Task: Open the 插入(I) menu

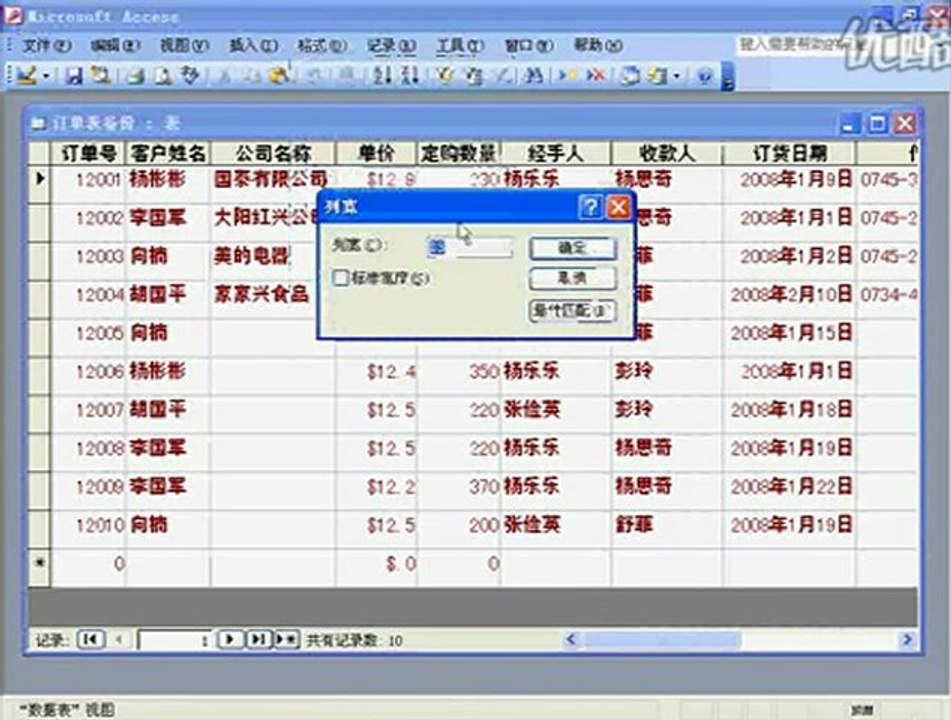Action: (253, 45)
